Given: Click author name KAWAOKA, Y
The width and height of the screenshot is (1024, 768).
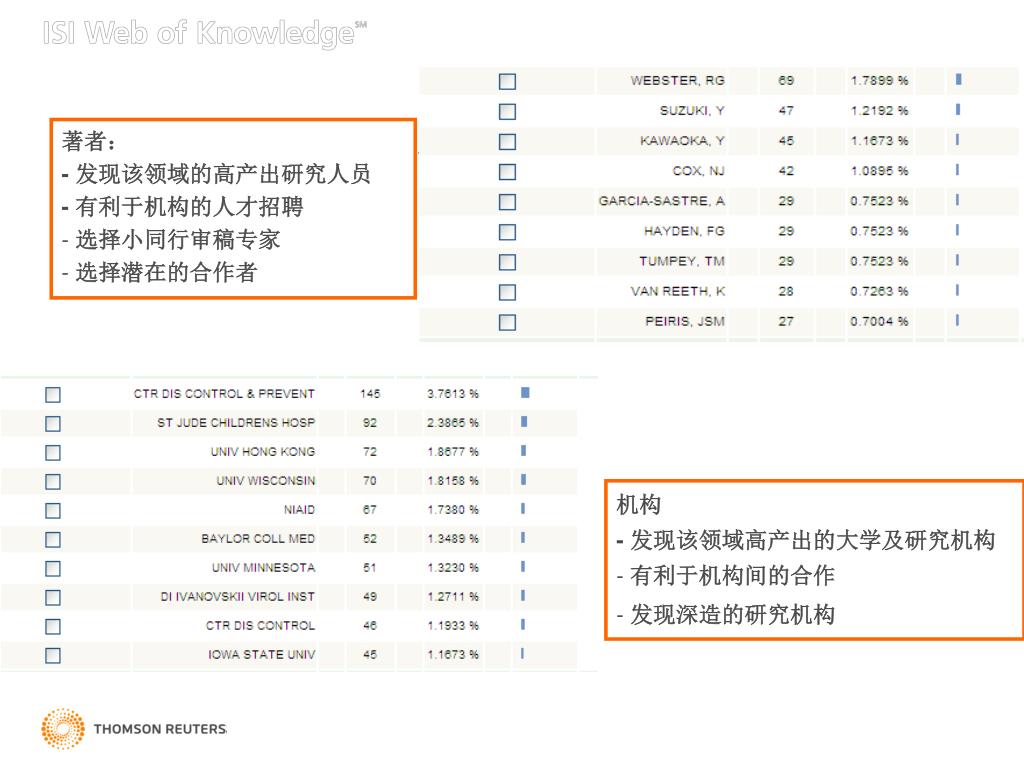Looking at the screenshot, I should coord(682,140).
